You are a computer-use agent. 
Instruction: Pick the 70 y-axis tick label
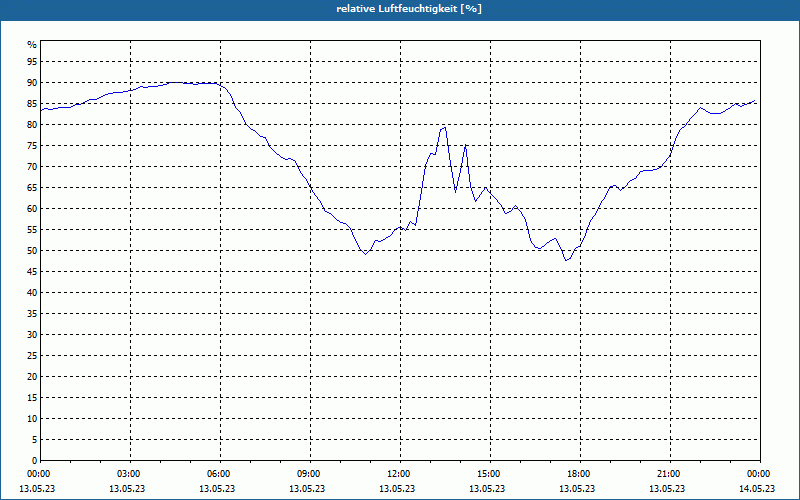[32, 167]
